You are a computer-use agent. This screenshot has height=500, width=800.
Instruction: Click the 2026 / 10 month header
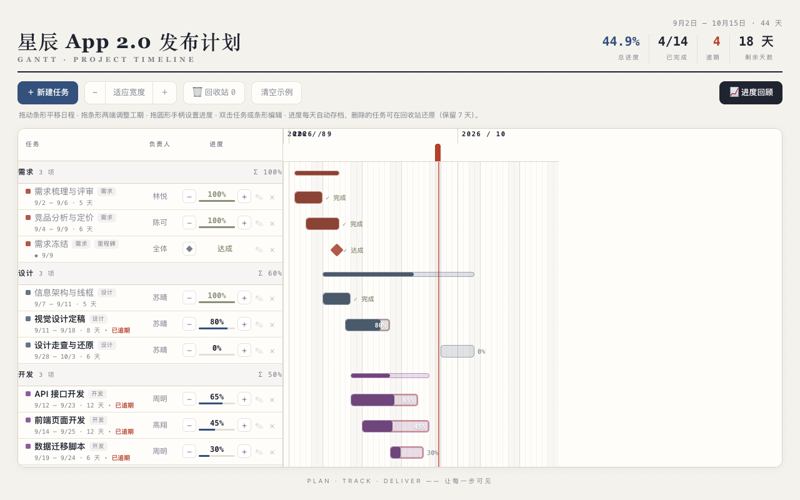click(483, 134)
